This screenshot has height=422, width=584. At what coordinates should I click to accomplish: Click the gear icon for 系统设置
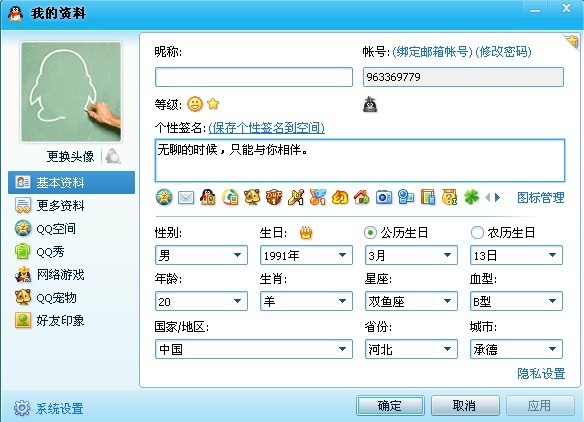tap(22, 408)
